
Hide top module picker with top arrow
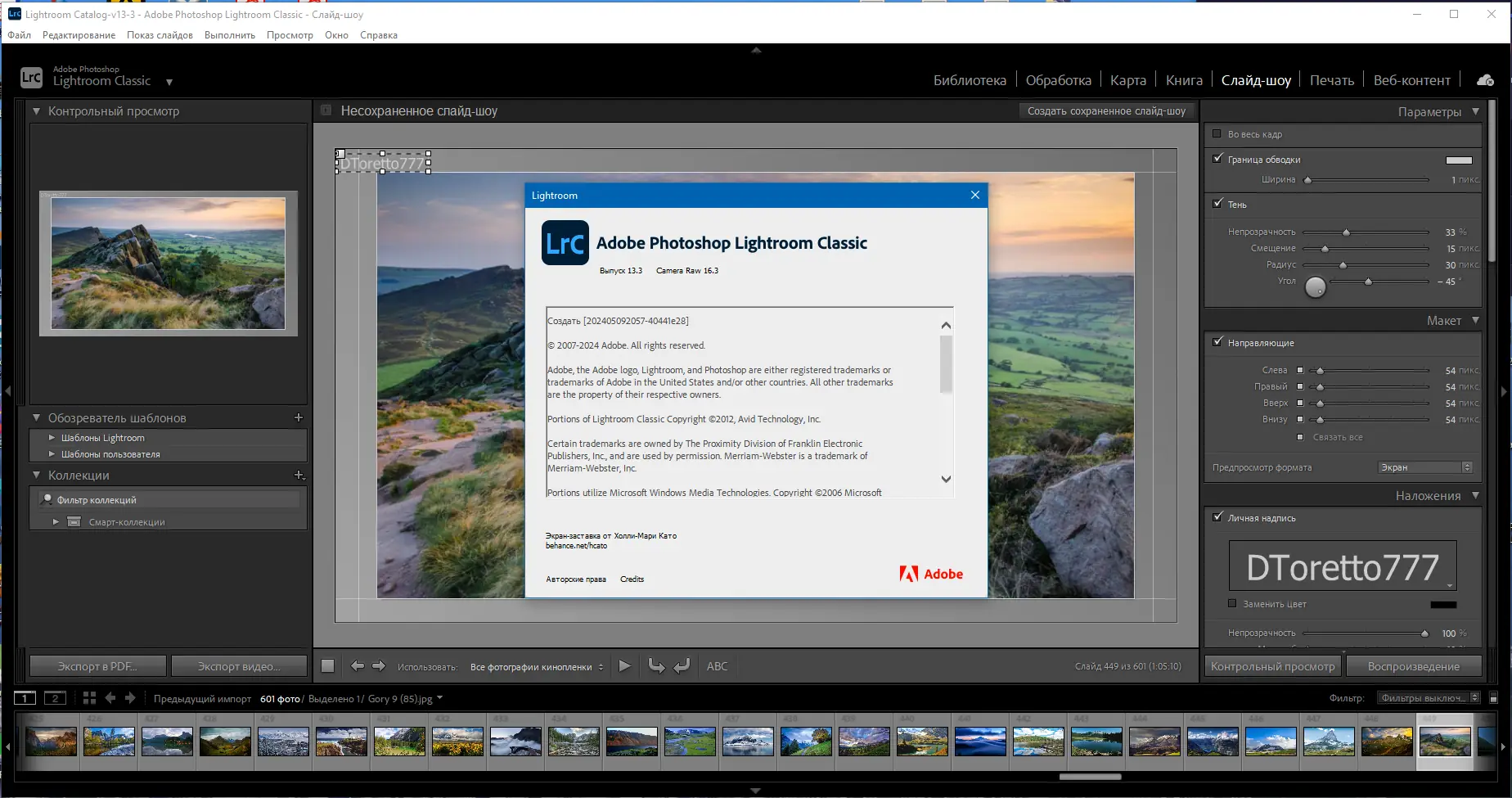(x=756, y=50)
